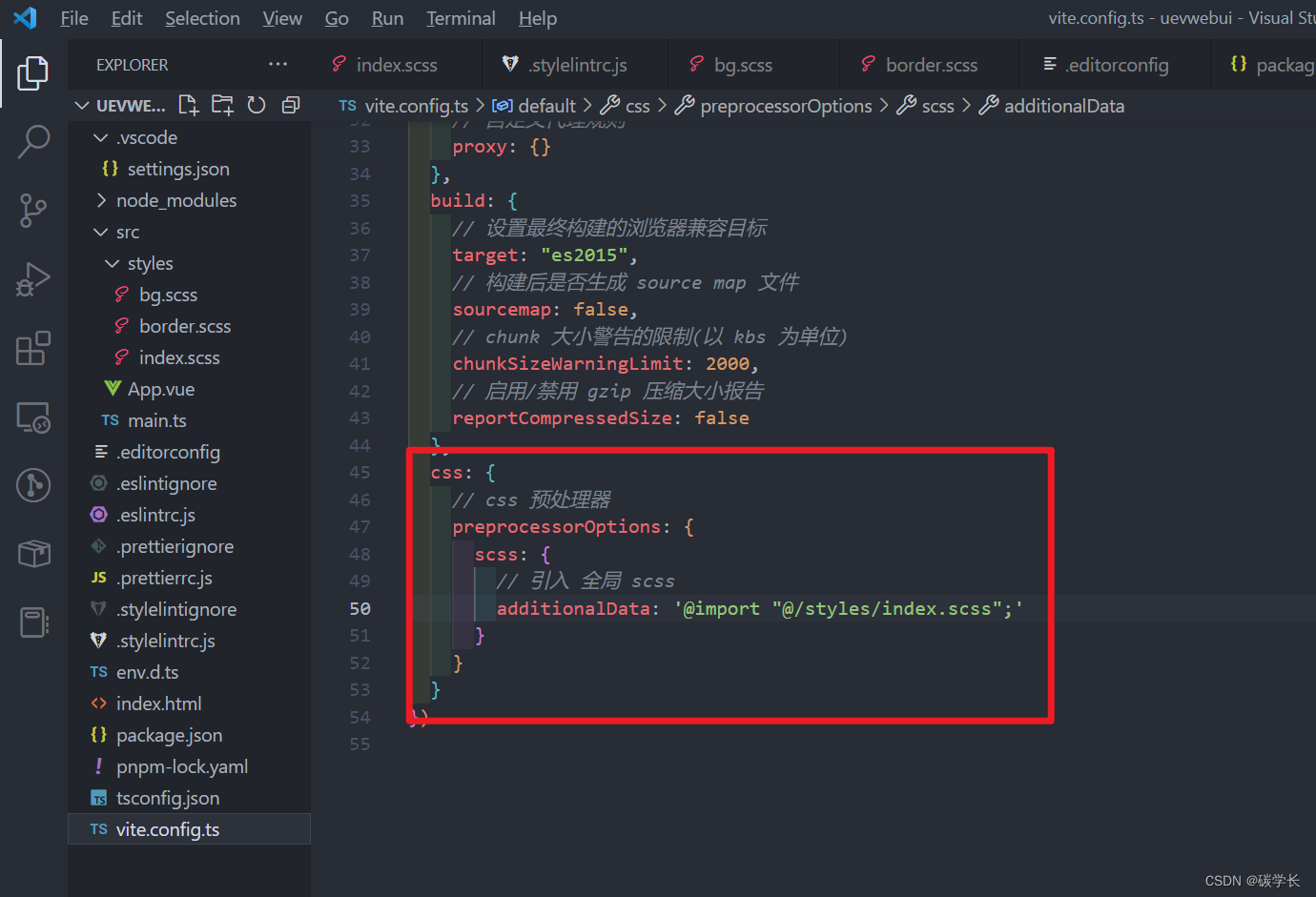Open .eslintignore in the file tree
This screenshot has height=897, width=1316.
pos(189,483)
